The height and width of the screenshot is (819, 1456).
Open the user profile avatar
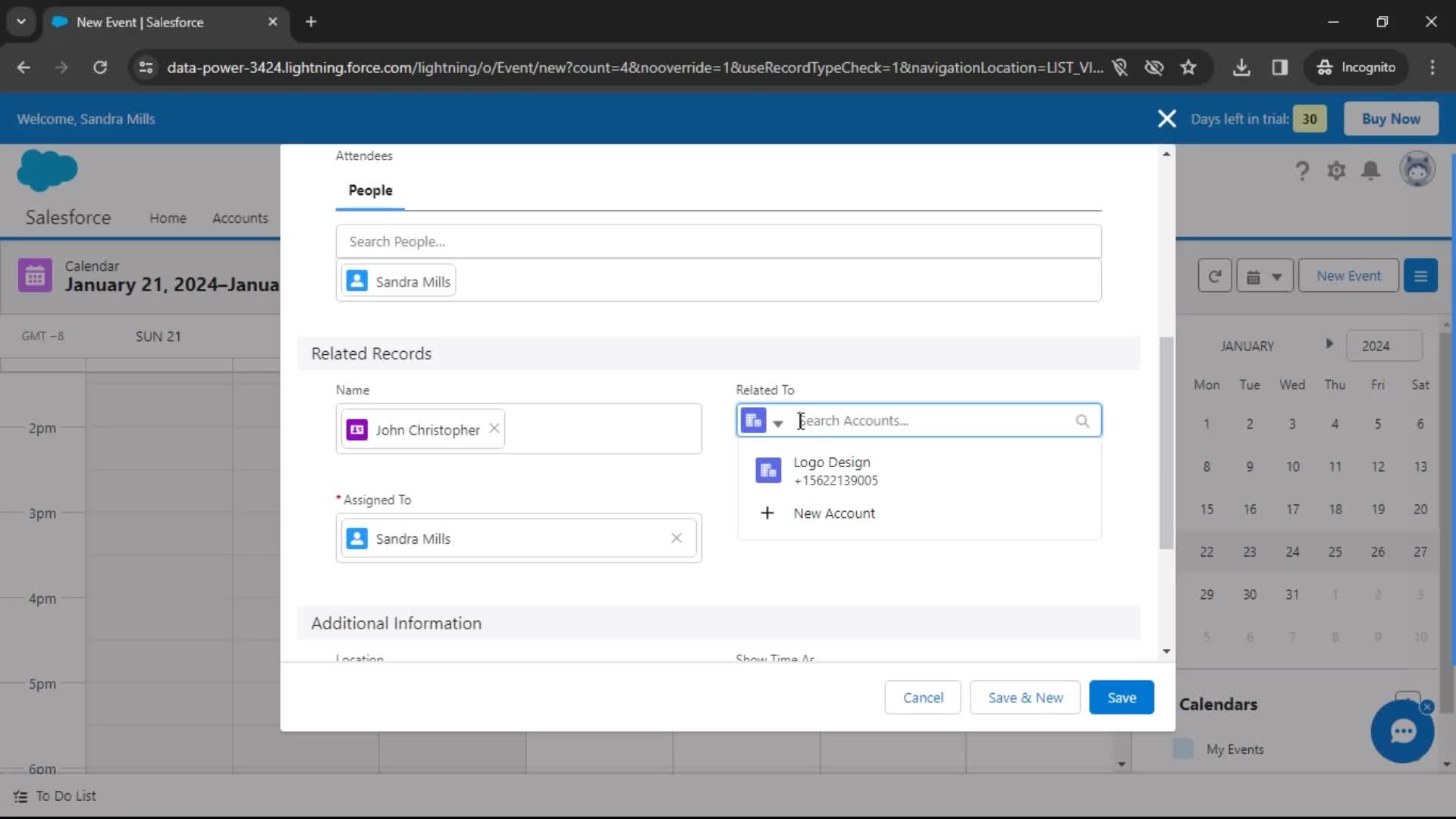pyautogui.click(x=1417, y=169)
